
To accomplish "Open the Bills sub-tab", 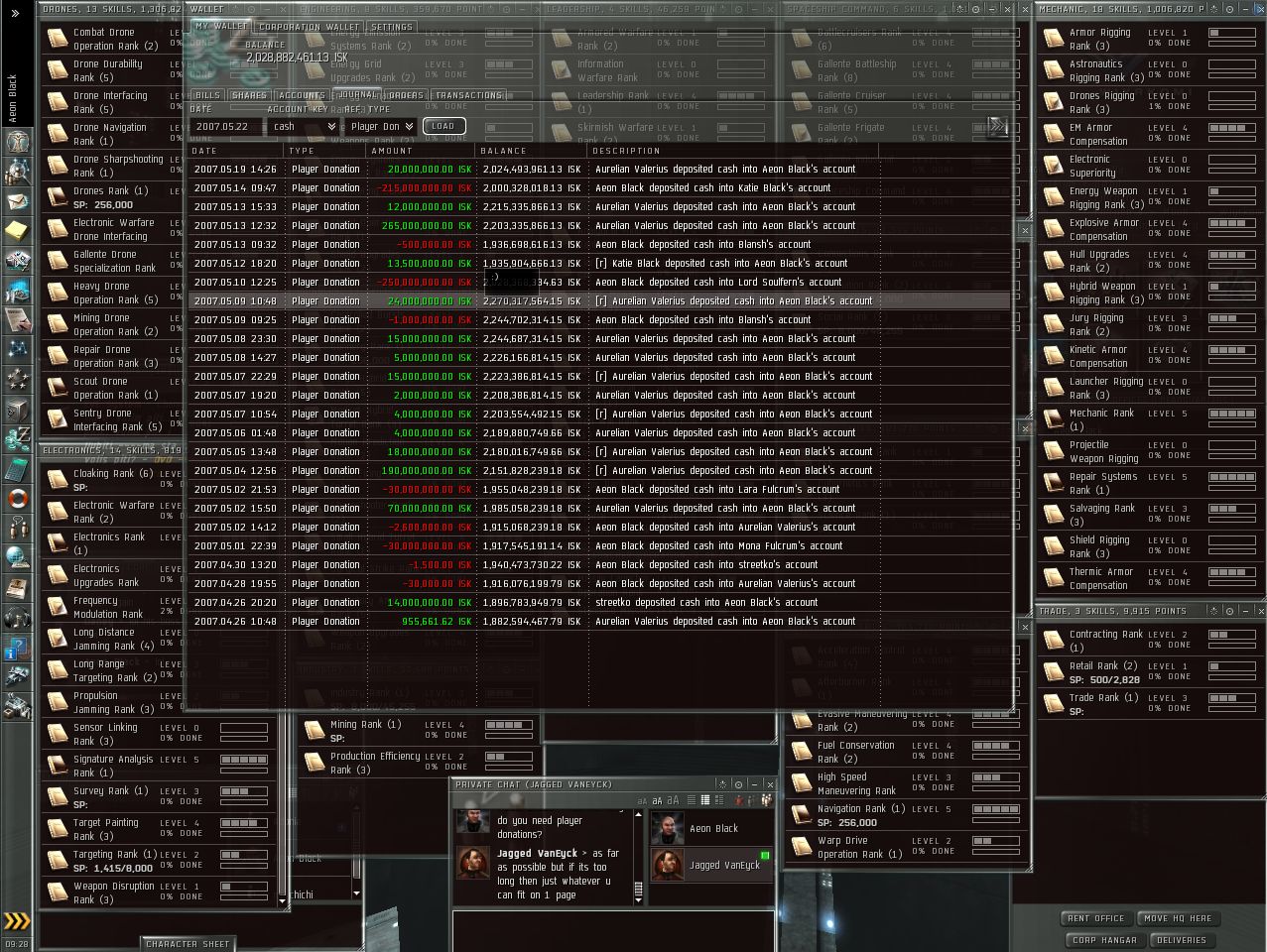I will pos(207,95).
